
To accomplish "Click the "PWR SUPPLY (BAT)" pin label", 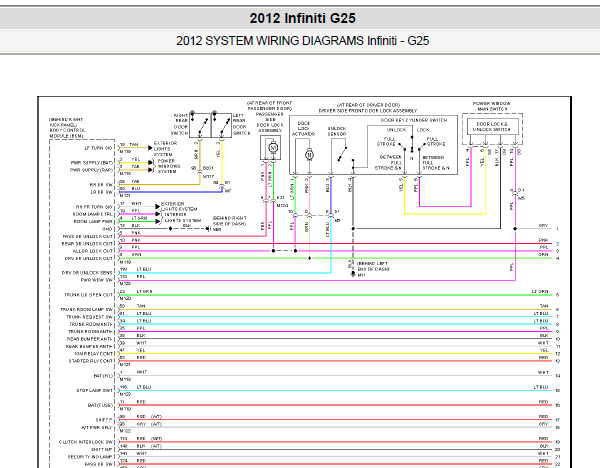I will [x=92, y=163].
